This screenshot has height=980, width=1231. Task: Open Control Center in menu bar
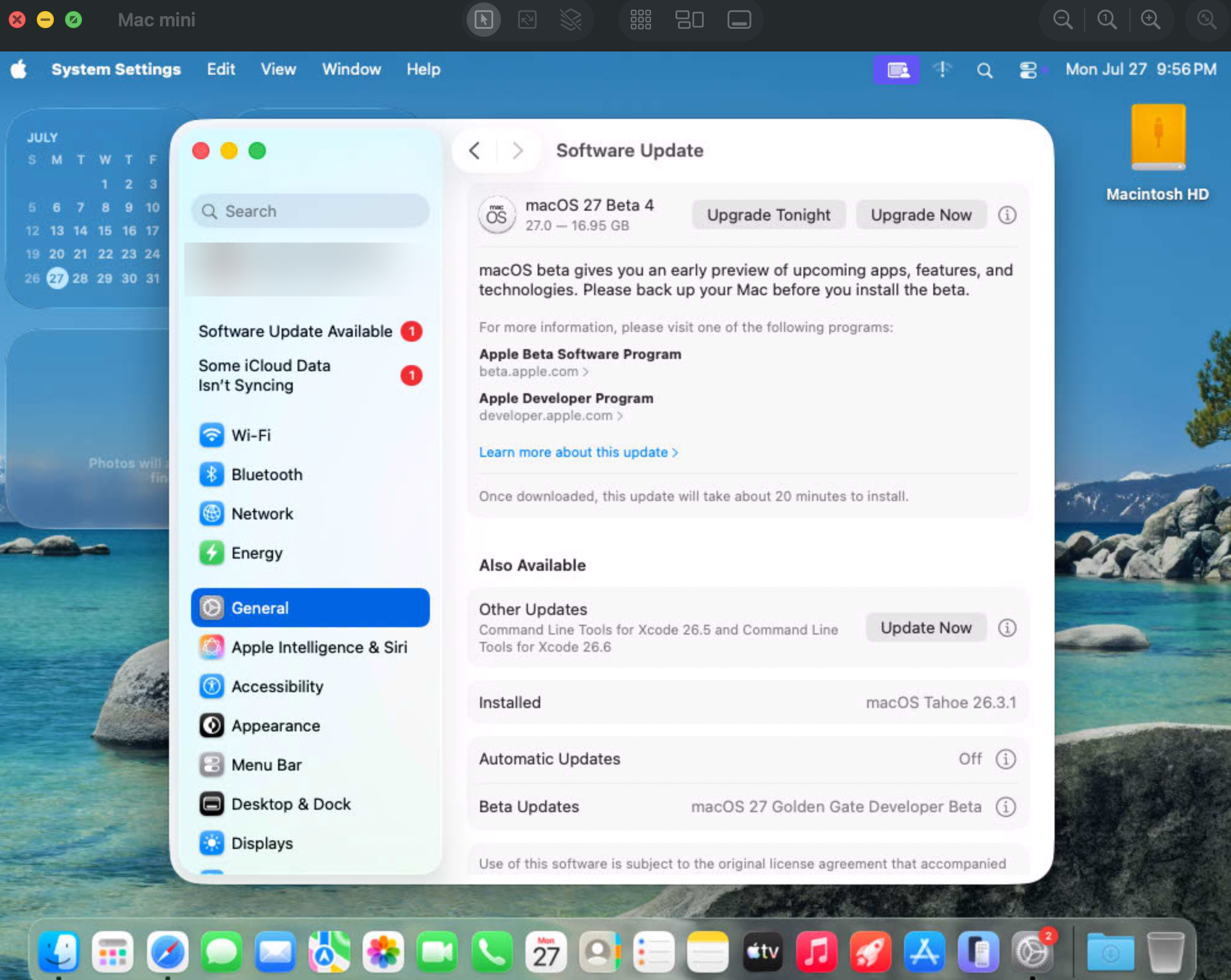pyautogui.click(x=1028, y=70)
